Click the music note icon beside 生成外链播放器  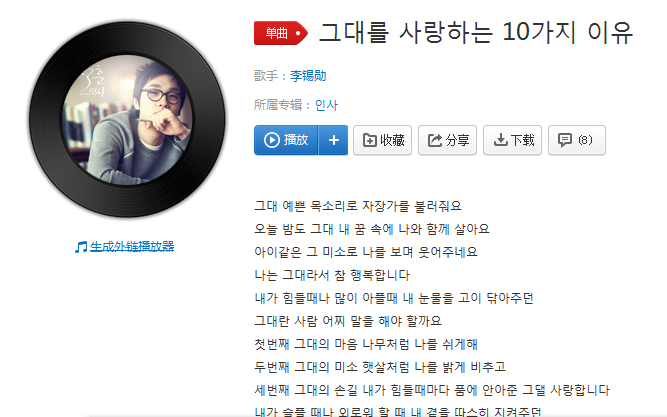tap(81, 247)
